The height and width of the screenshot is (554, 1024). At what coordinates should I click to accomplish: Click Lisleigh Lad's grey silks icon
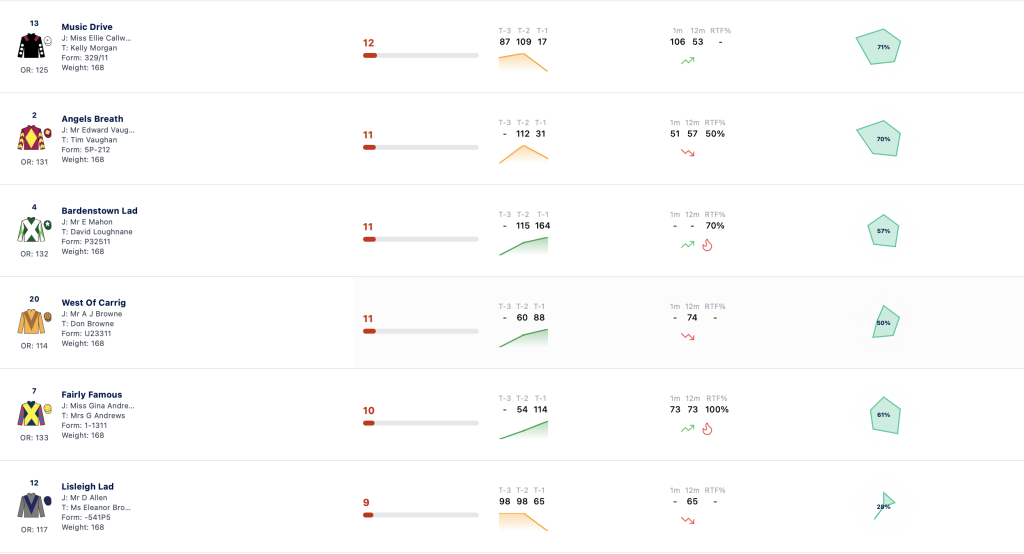31,506
